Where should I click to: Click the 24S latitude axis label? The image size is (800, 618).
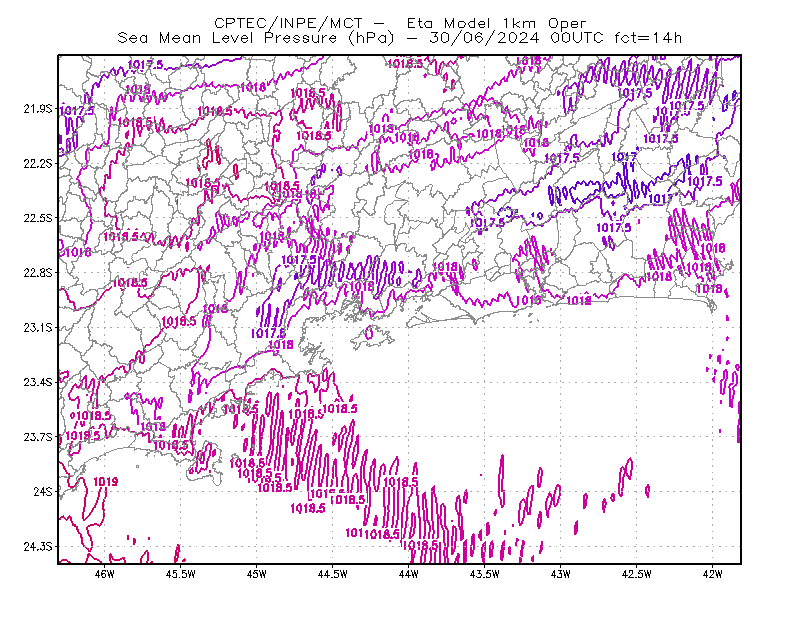43,491
